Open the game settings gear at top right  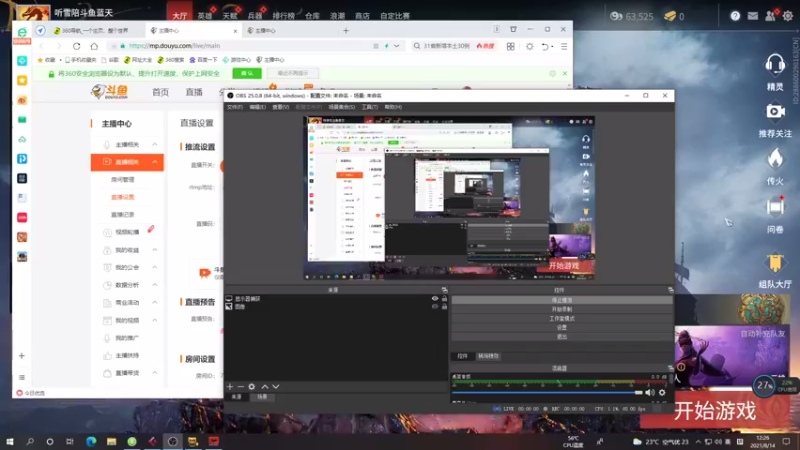pos(788,16)
